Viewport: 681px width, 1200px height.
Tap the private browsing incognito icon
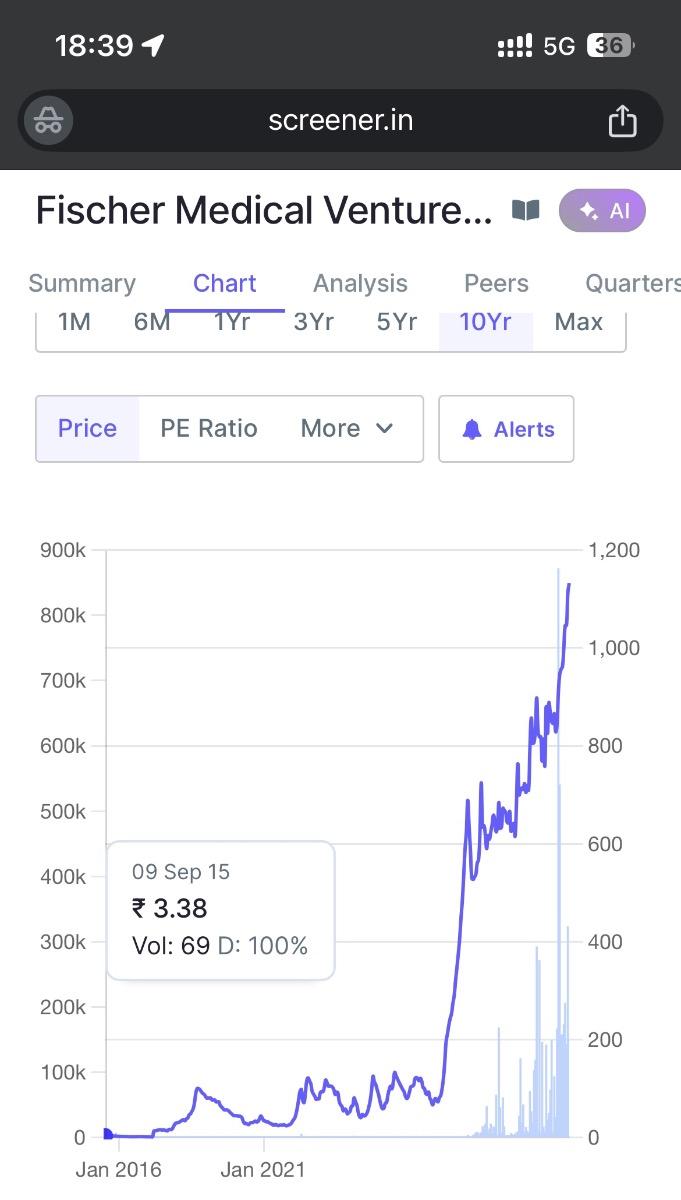tap(47, 122)
